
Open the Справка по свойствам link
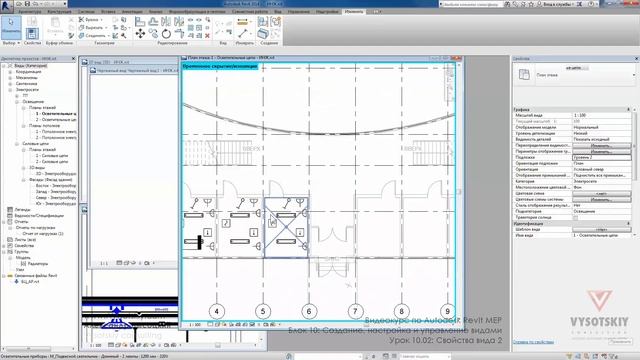[x=533, y=342]
